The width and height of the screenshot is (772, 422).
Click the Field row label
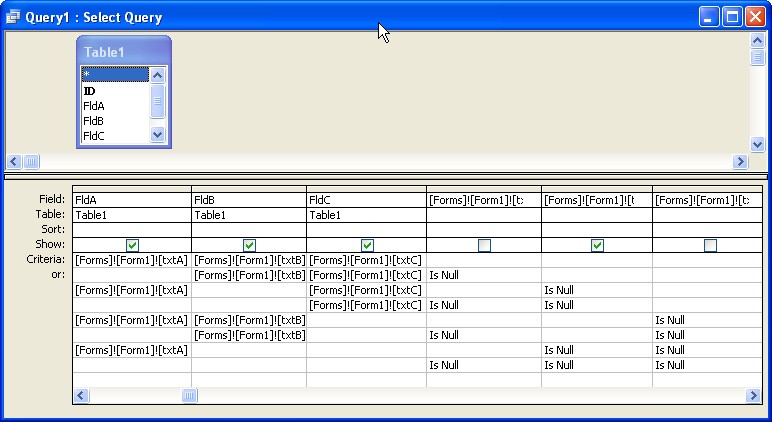52,199
